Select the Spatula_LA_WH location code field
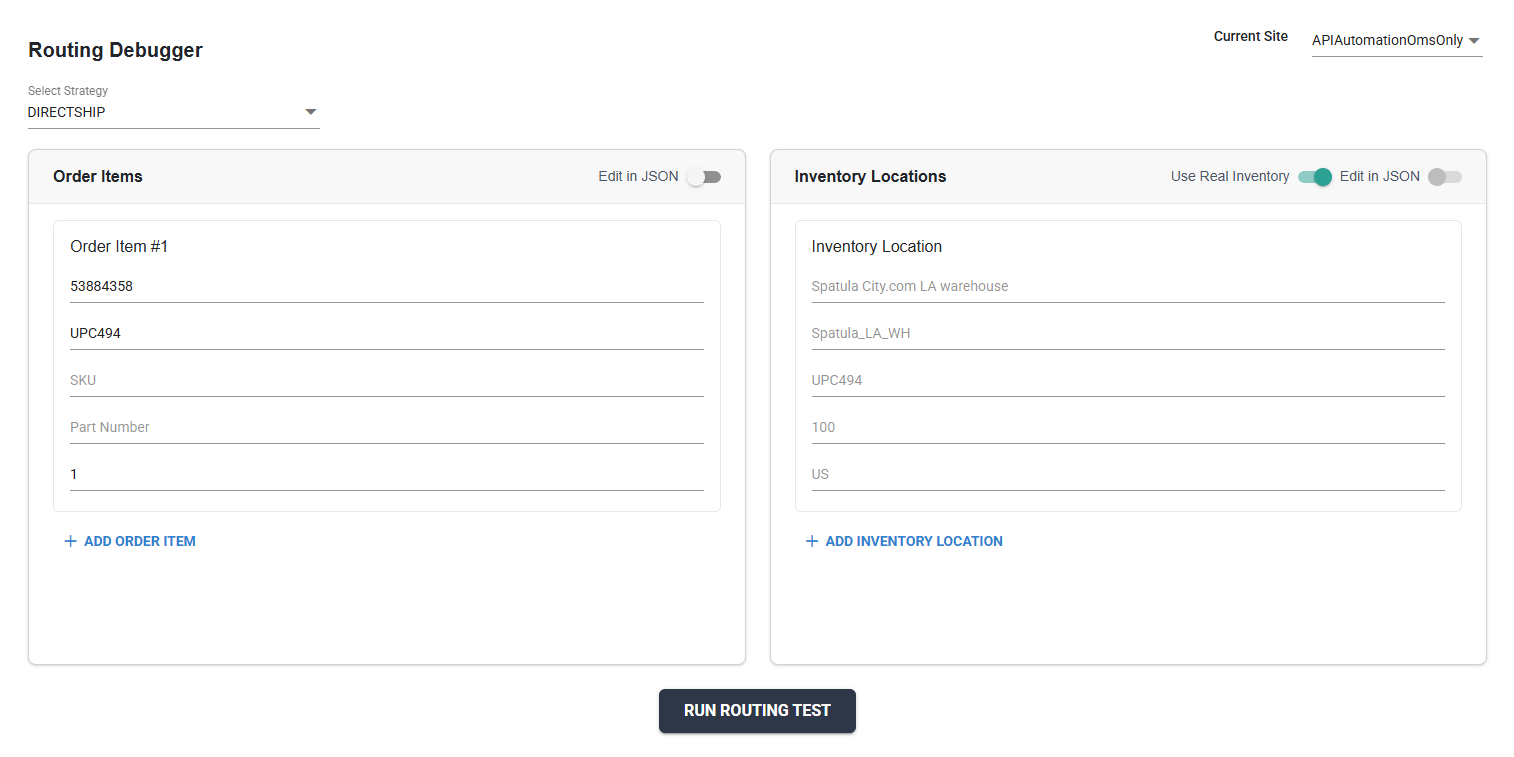Viewport: 1514px width, 757px height. tap(1127, 334)
